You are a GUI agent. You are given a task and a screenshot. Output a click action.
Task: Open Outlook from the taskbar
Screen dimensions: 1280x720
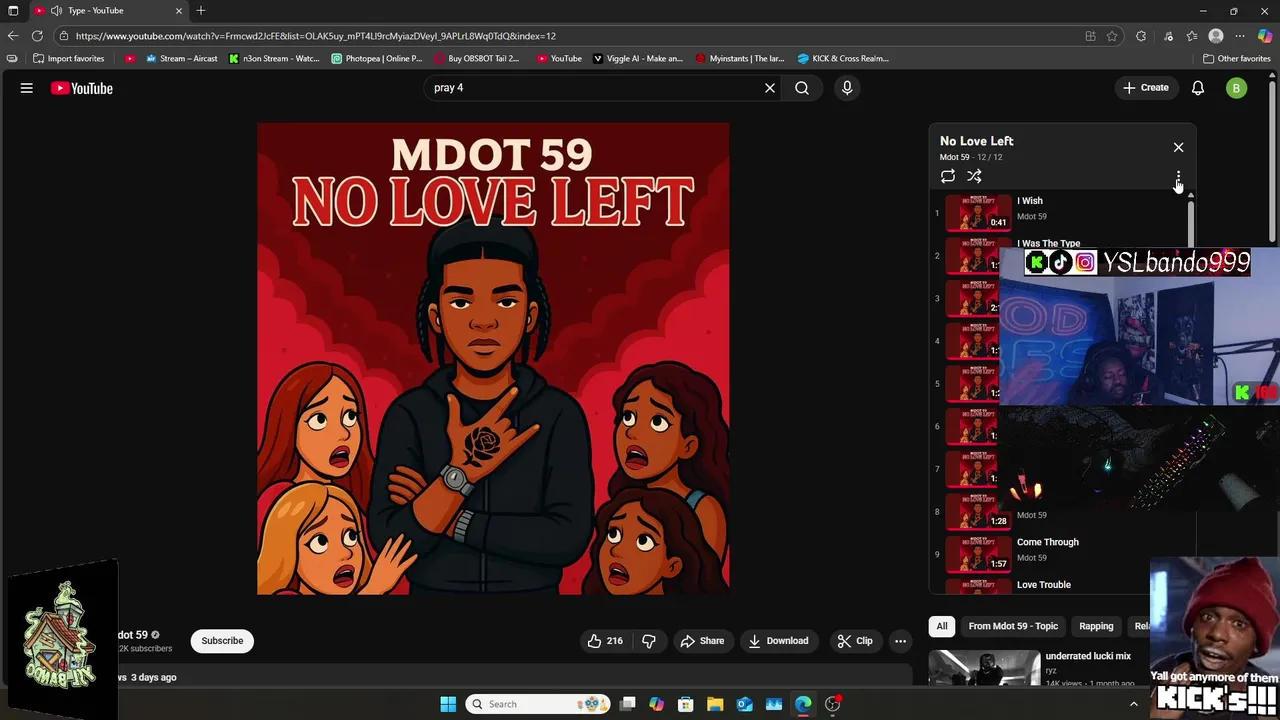(744, 704)
